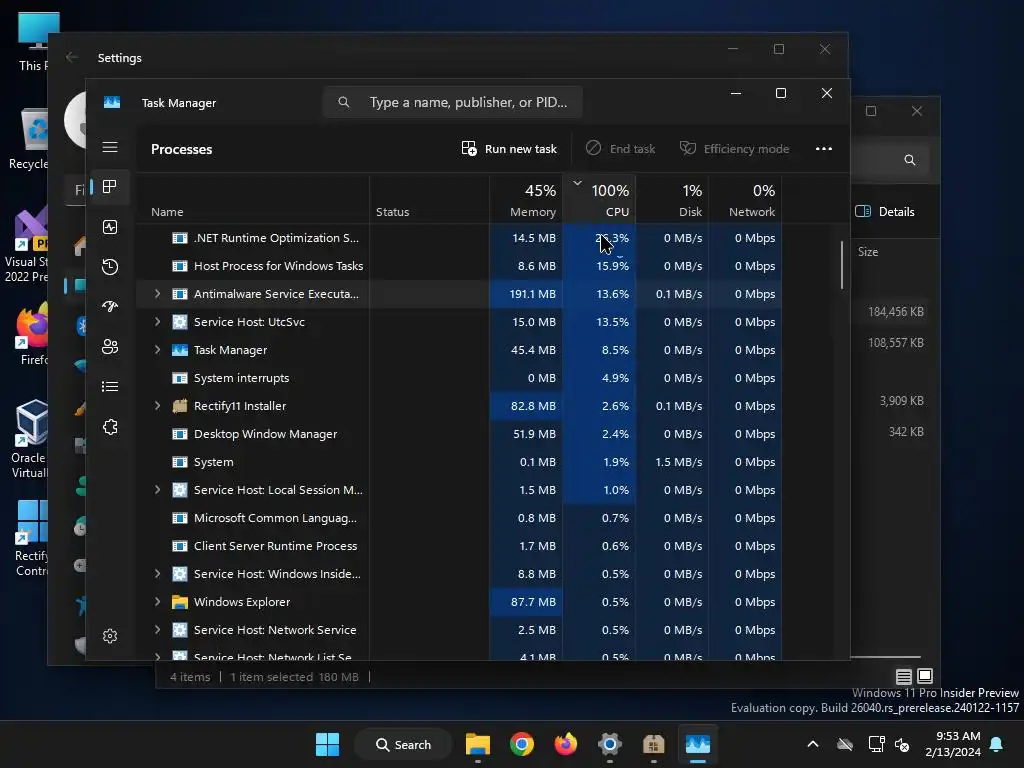
Task: Launch Firefox from the taskbar
Action: (x=566, y=744)
